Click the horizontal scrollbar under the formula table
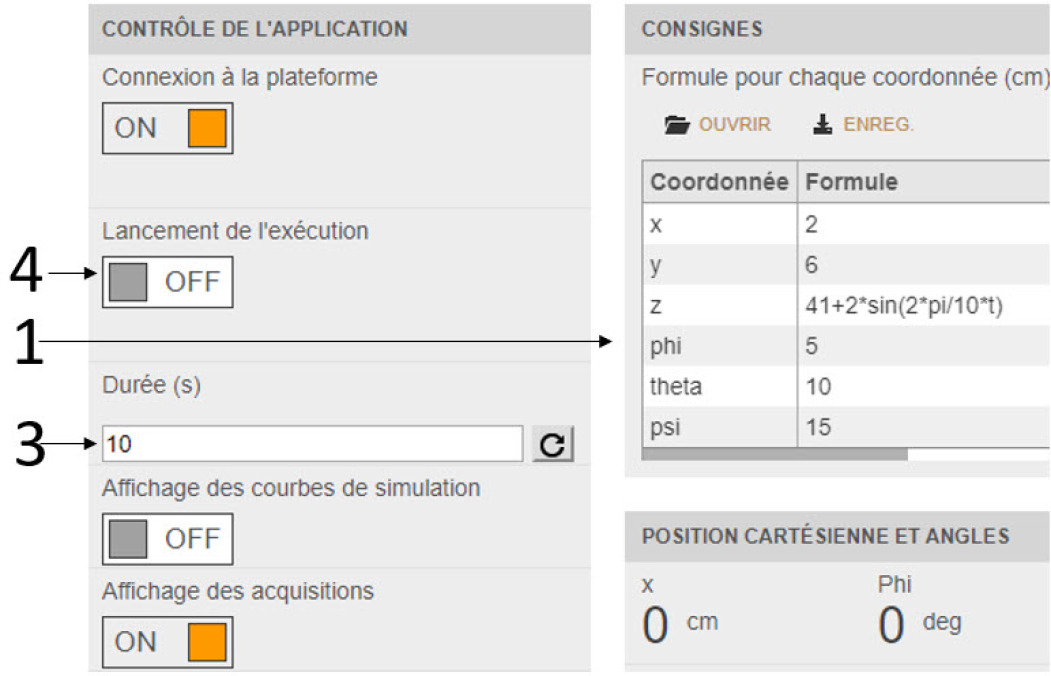1051x676 pixels. click(x=775, y=455)
